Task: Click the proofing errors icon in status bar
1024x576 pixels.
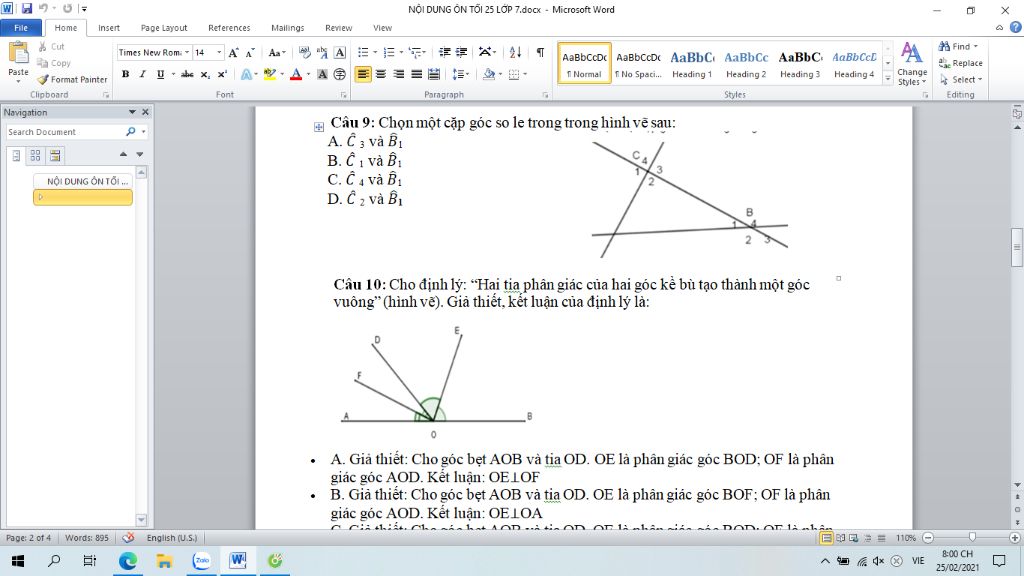Action: [x=129, y=537]
